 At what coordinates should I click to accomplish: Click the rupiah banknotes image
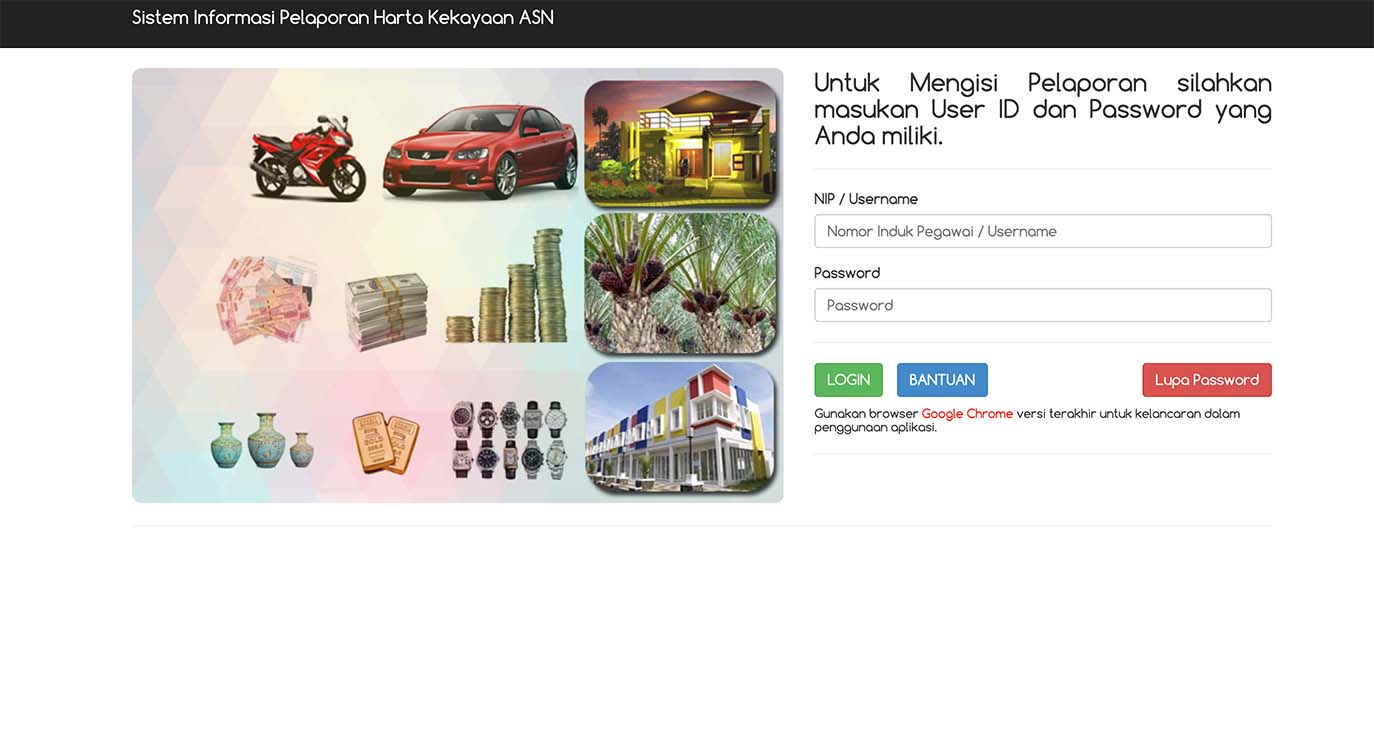click(x=267, y=298)
